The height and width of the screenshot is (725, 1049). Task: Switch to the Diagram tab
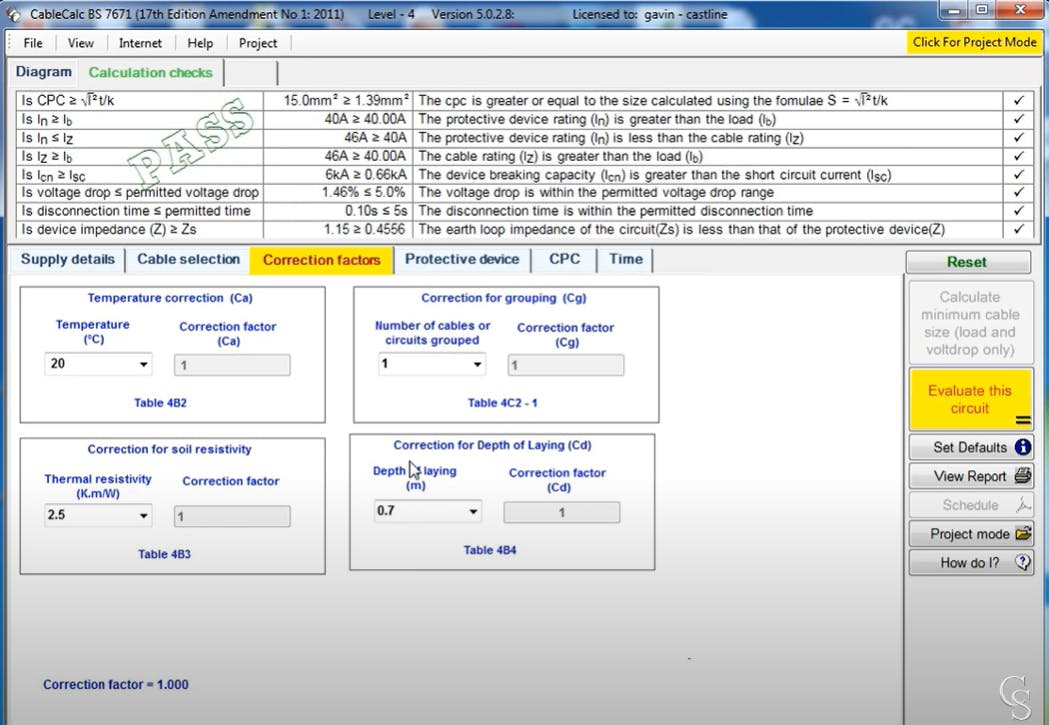click(x=43, y=72)
